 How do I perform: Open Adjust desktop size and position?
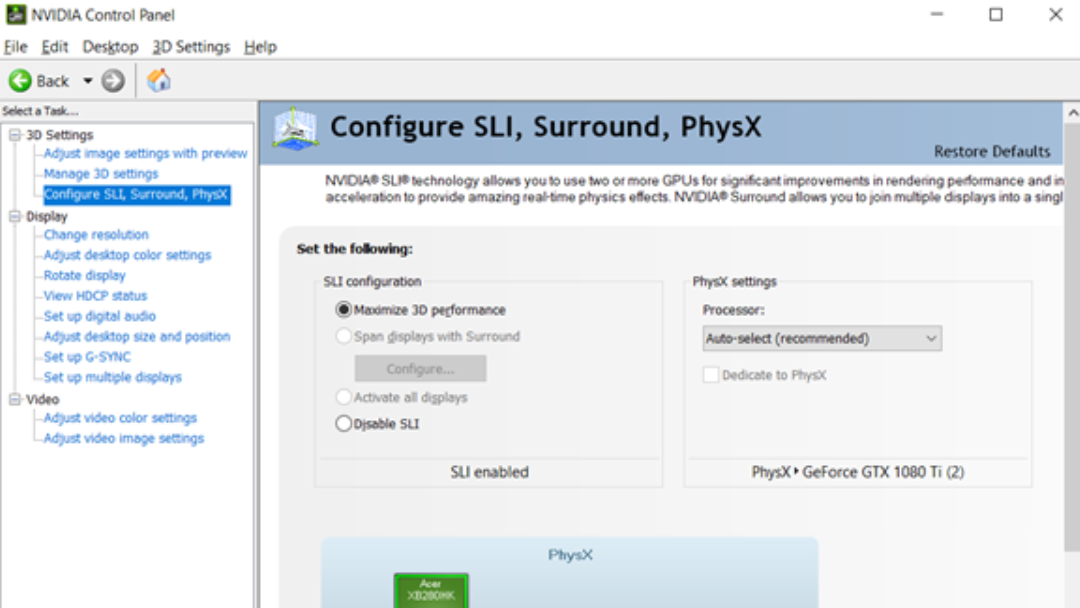tap(136, 337)
